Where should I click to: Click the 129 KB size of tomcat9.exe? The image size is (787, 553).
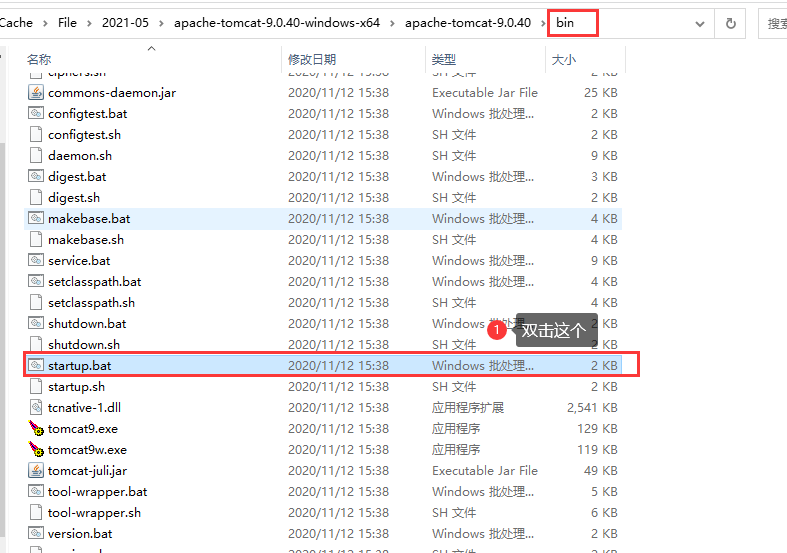tap(597, 429)
